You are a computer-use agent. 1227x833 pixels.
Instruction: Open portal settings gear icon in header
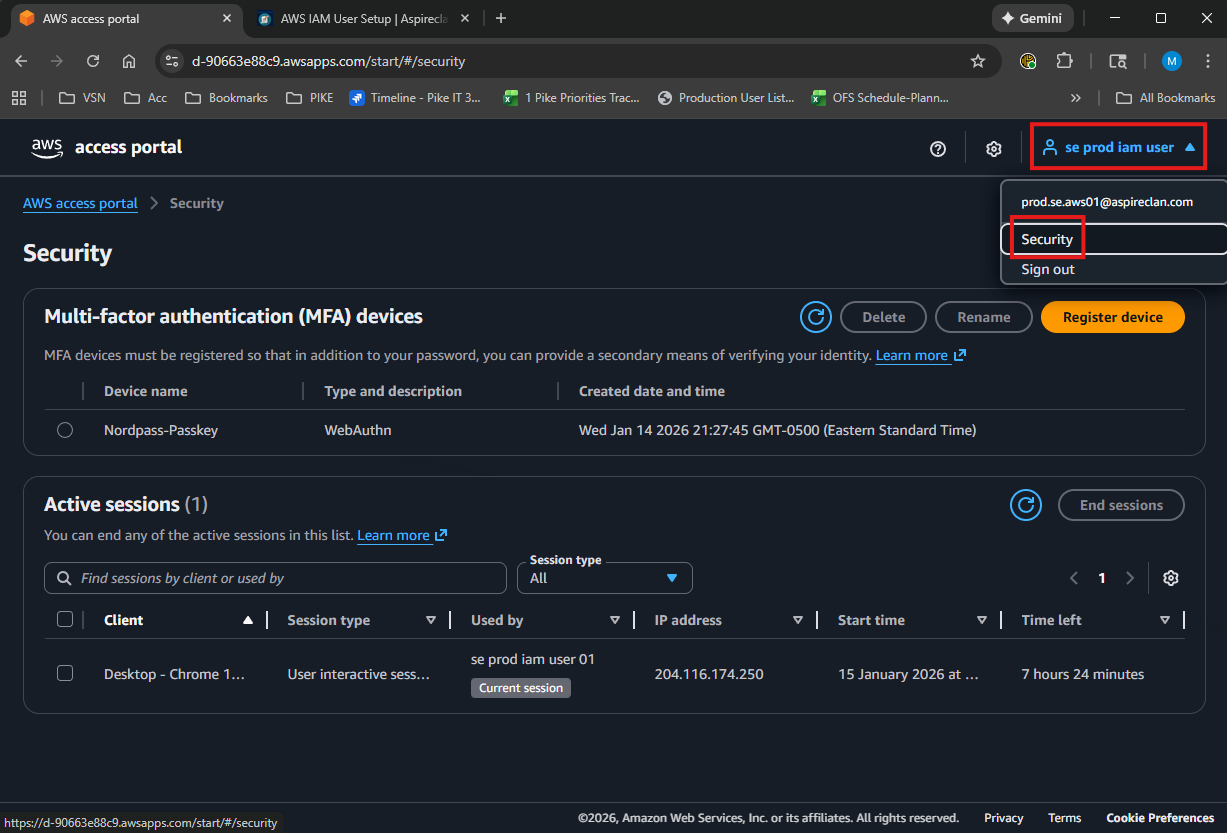tap(994, 149)
